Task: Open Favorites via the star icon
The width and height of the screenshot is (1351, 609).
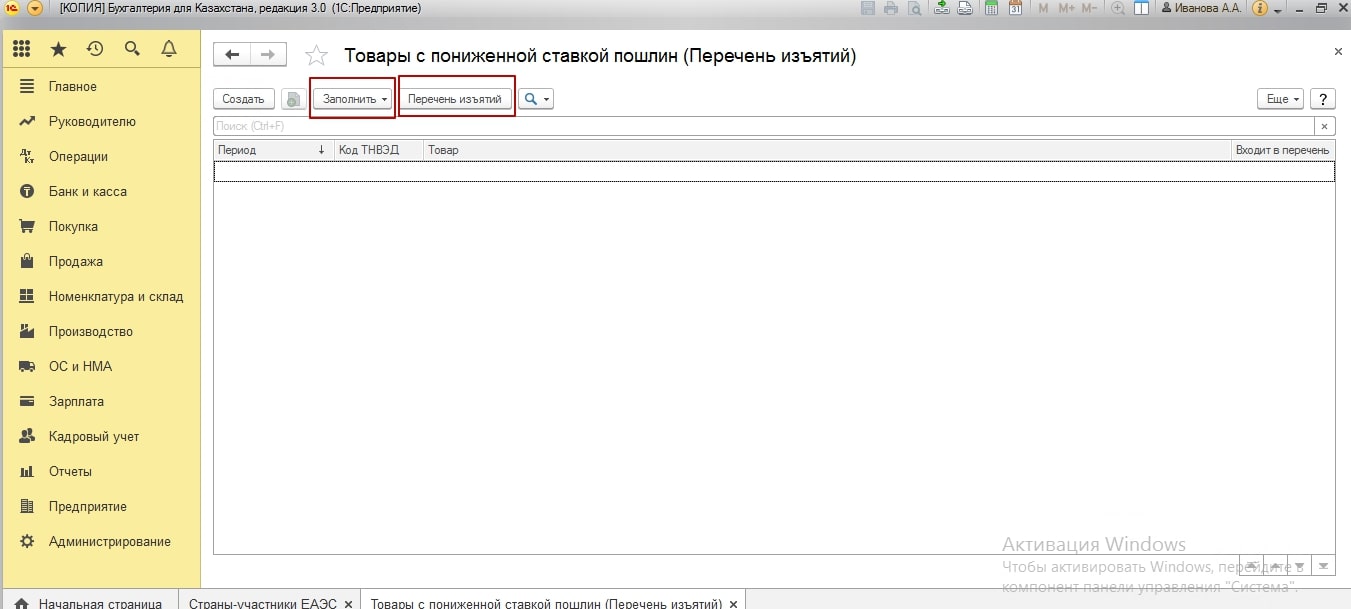Action: click(58, 48)
